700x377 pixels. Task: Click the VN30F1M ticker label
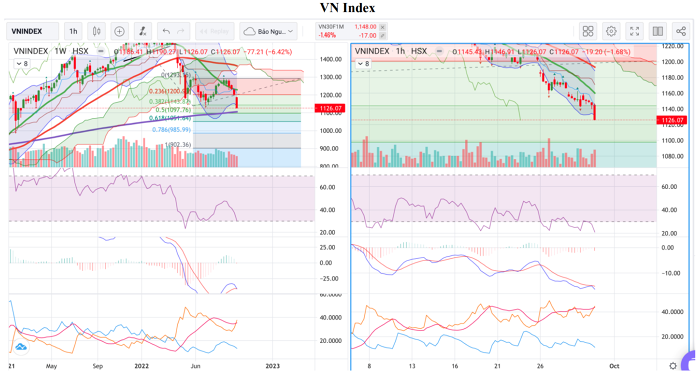click(x=331, y=27)
